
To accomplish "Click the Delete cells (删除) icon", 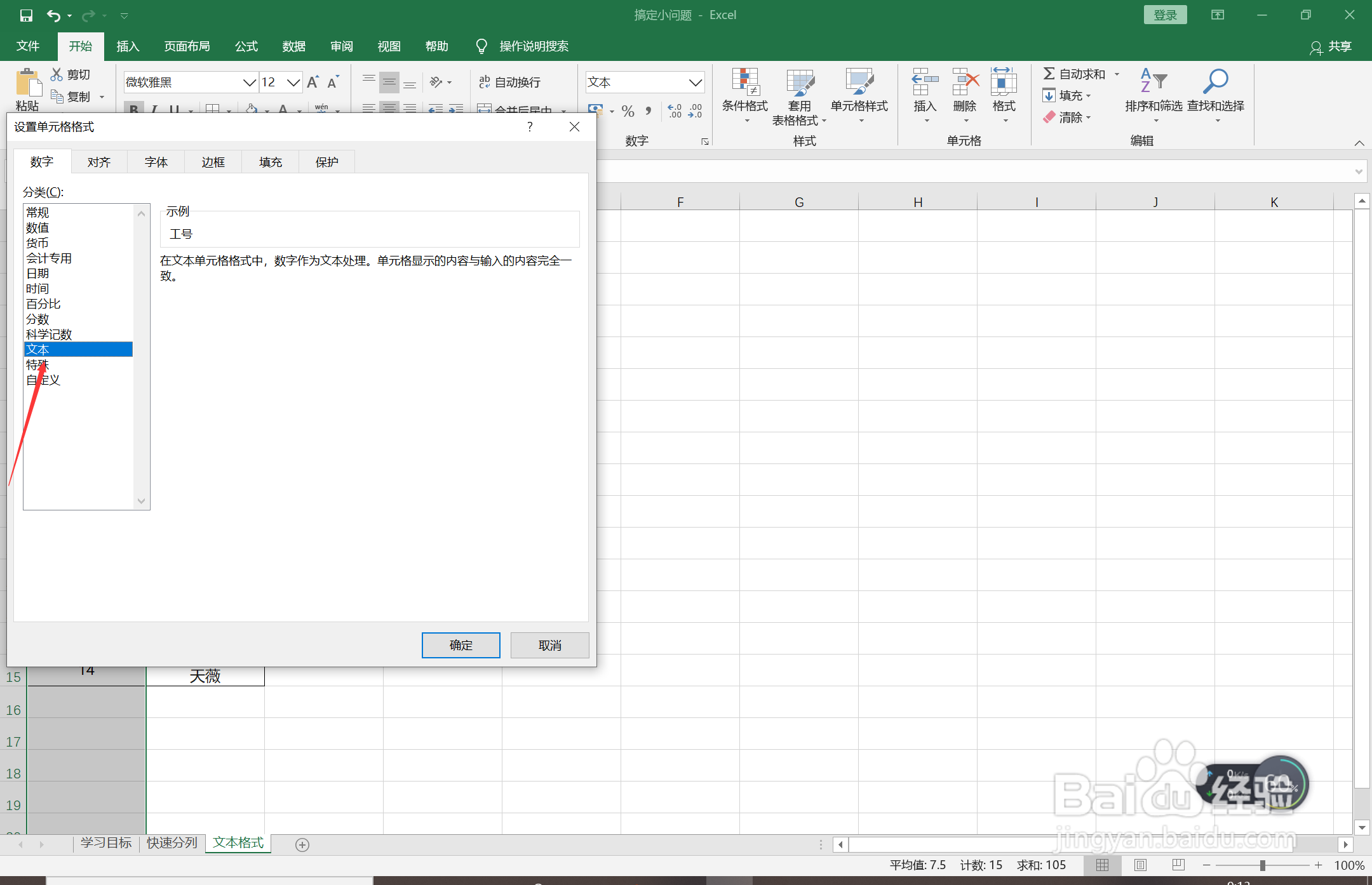I will pyautogui.click(x=965, y=82).
